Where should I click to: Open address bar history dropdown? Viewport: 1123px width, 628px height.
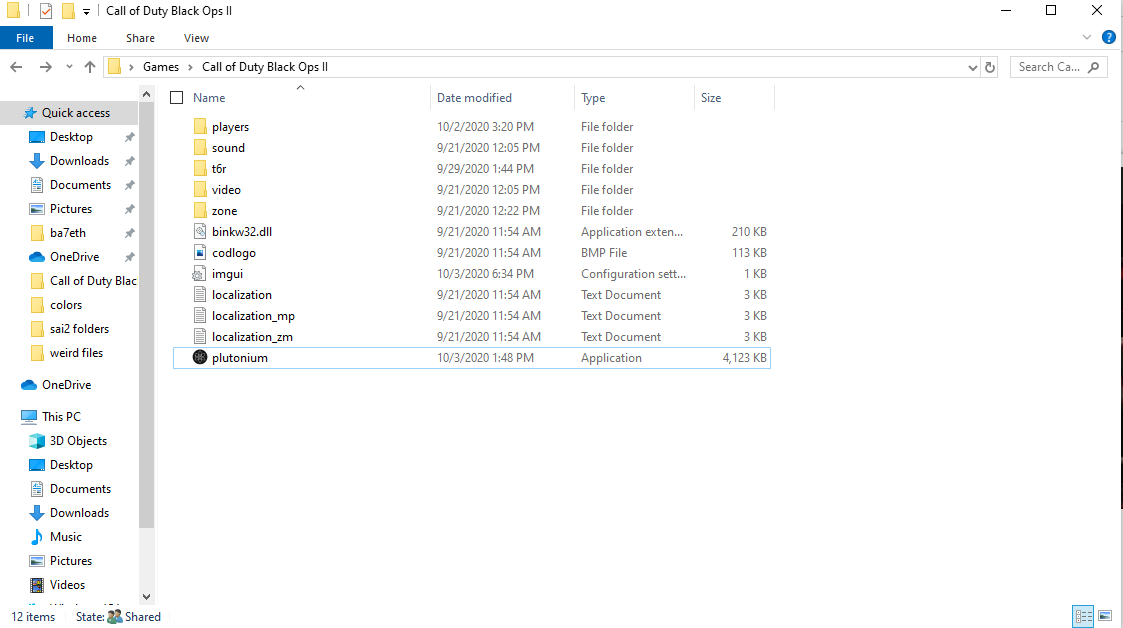(972, 67)
